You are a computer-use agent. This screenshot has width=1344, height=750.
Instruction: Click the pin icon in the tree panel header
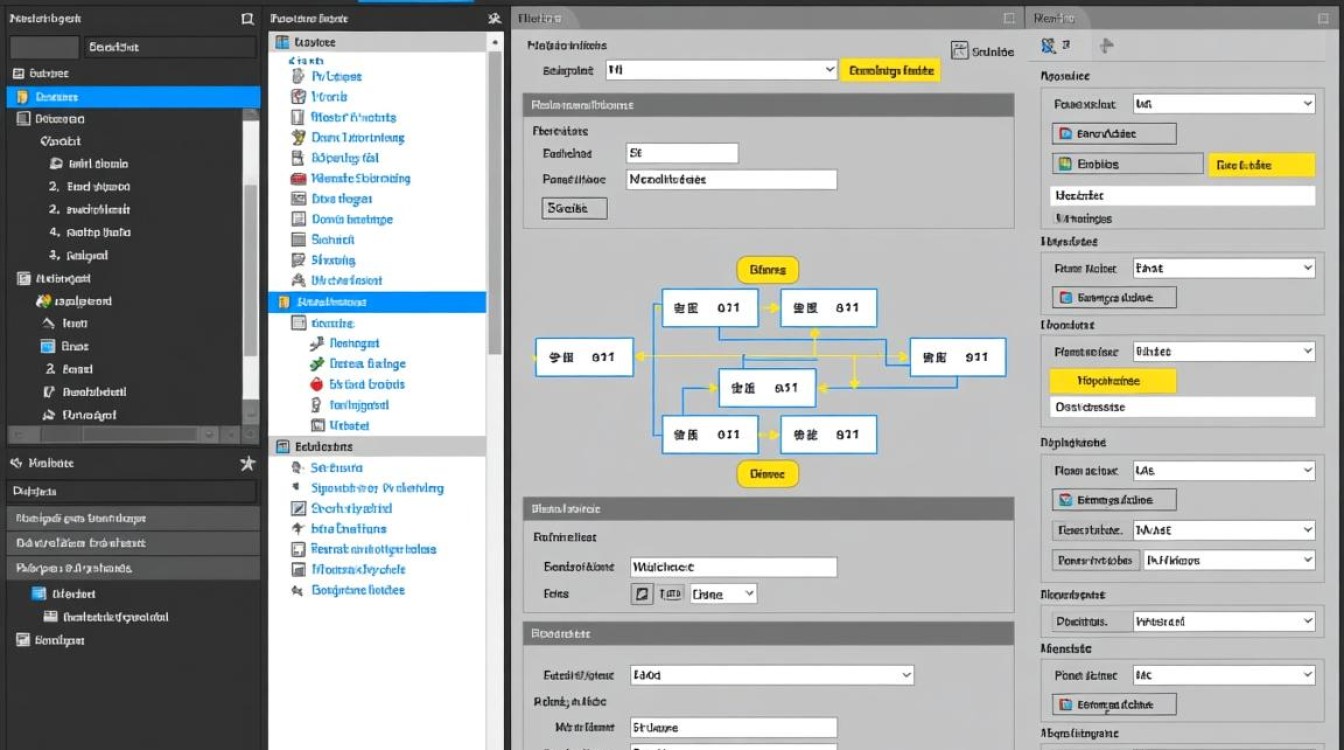click(x=494, y=19)
